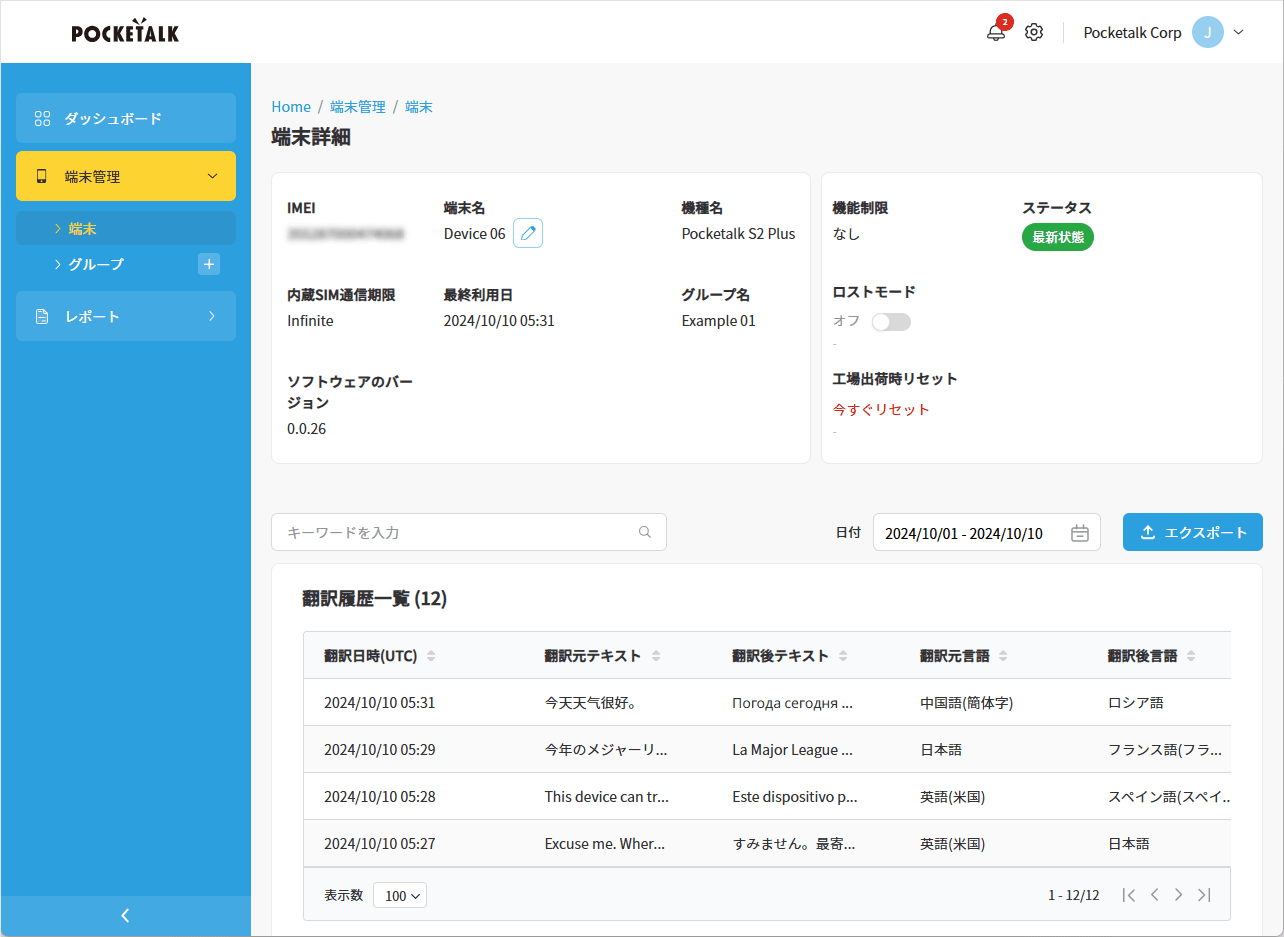Screen dimensions: 1284x937
Task: Open the 表示数 100 page size dropdown
Action: tap(400, 895)
